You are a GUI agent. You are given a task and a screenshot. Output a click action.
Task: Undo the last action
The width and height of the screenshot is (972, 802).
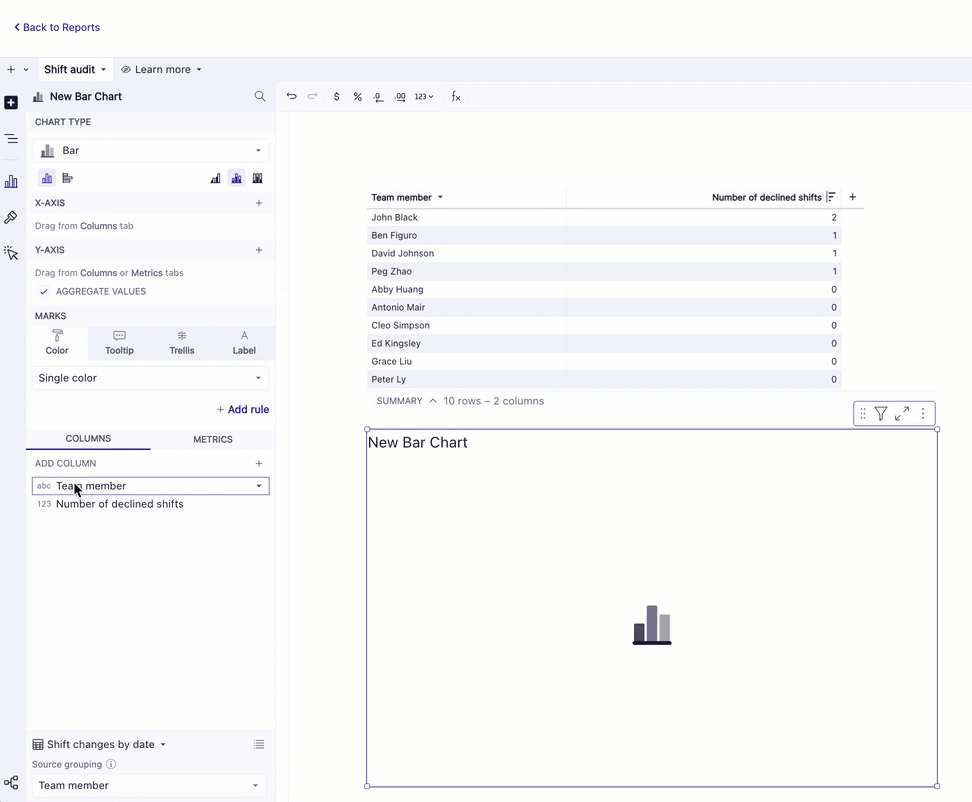point(291,96)
